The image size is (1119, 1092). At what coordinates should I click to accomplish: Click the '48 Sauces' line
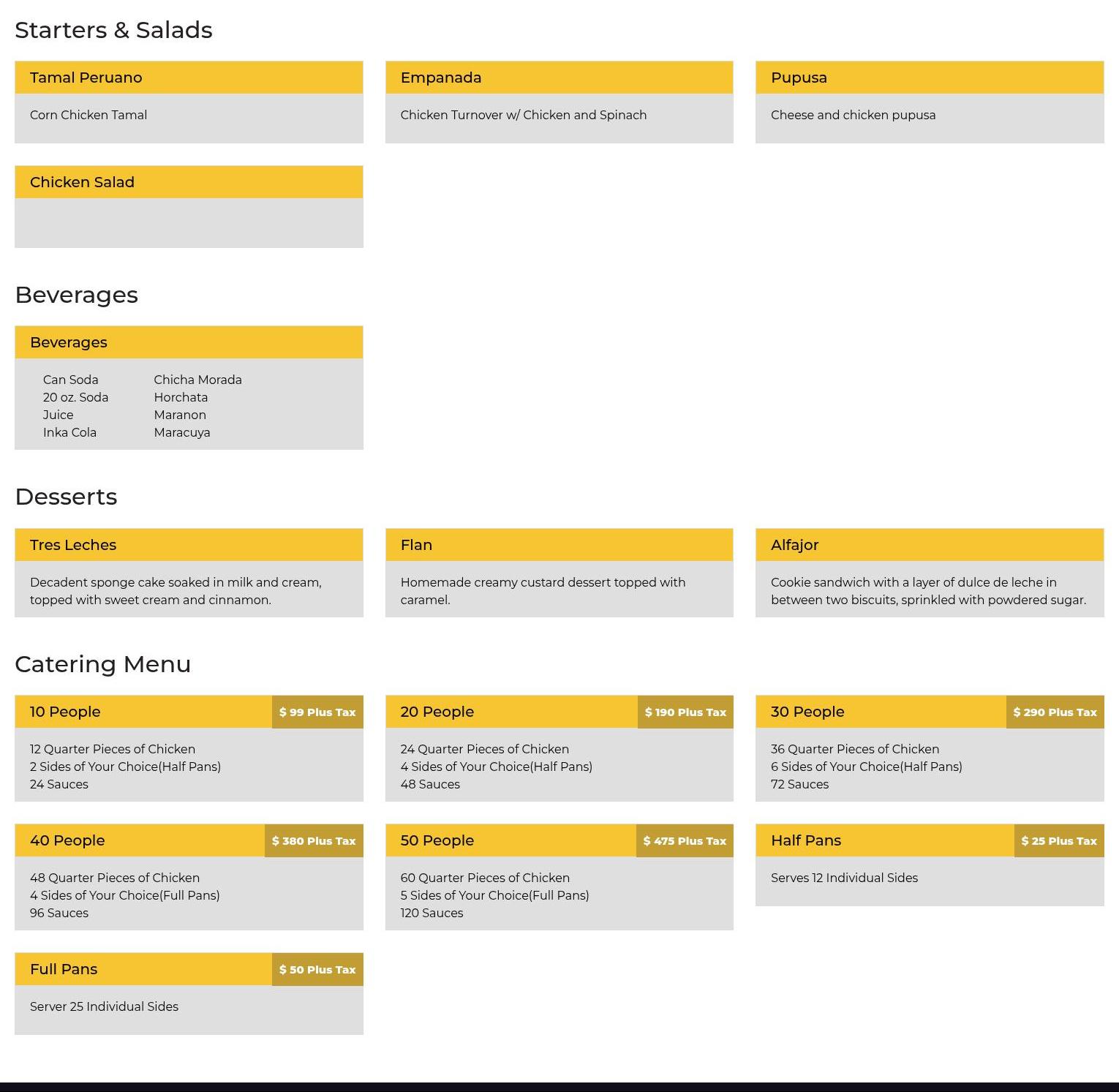(x=430, y=784)
